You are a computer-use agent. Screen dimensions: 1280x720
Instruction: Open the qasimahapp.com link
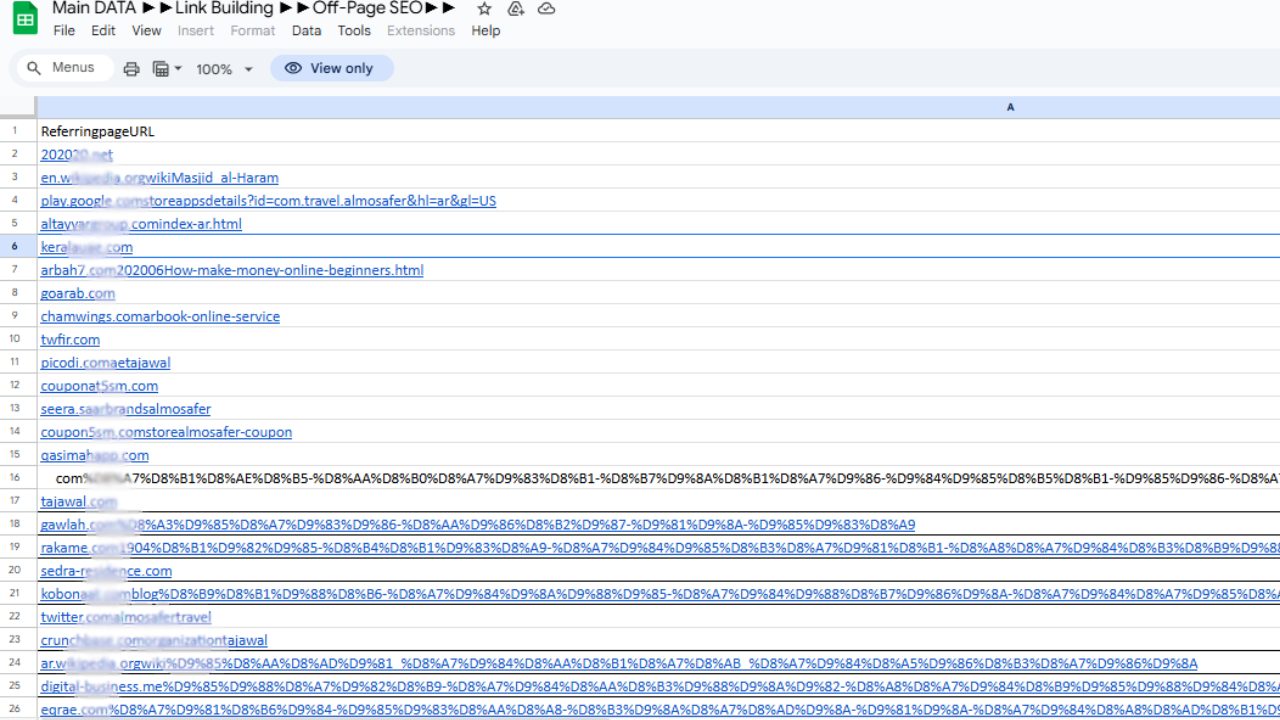tap(95, 455)
